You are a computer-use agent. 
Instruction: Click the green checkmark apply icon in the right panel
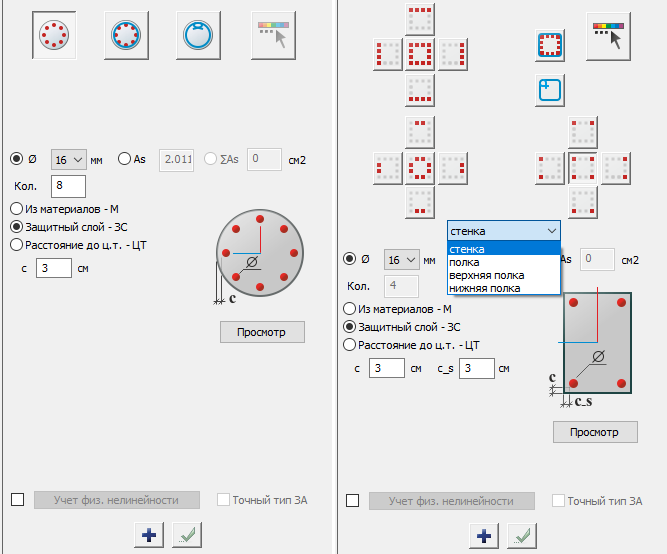[519, 535]
